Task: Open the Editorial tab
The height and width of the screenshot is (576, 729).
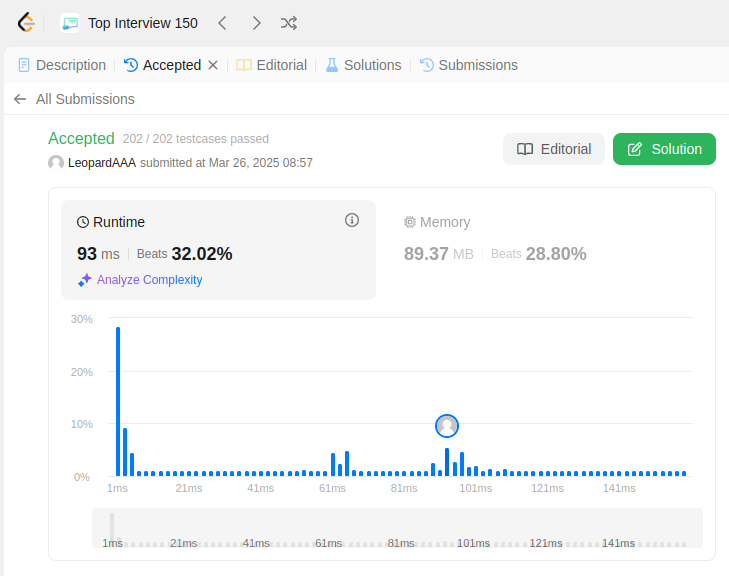Action: 272,65
